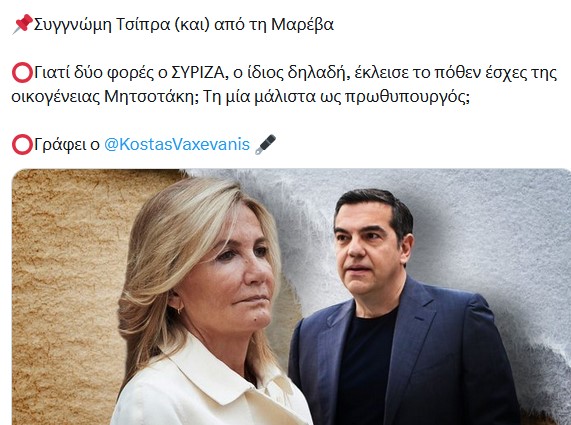Click the fountain pen emoji icon
Screen dimensions: 571x425
[265, 145]
